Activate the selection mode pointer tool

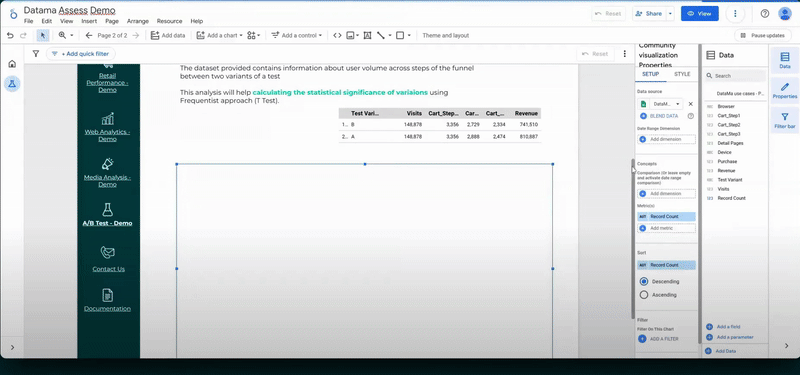pos(43,36)
